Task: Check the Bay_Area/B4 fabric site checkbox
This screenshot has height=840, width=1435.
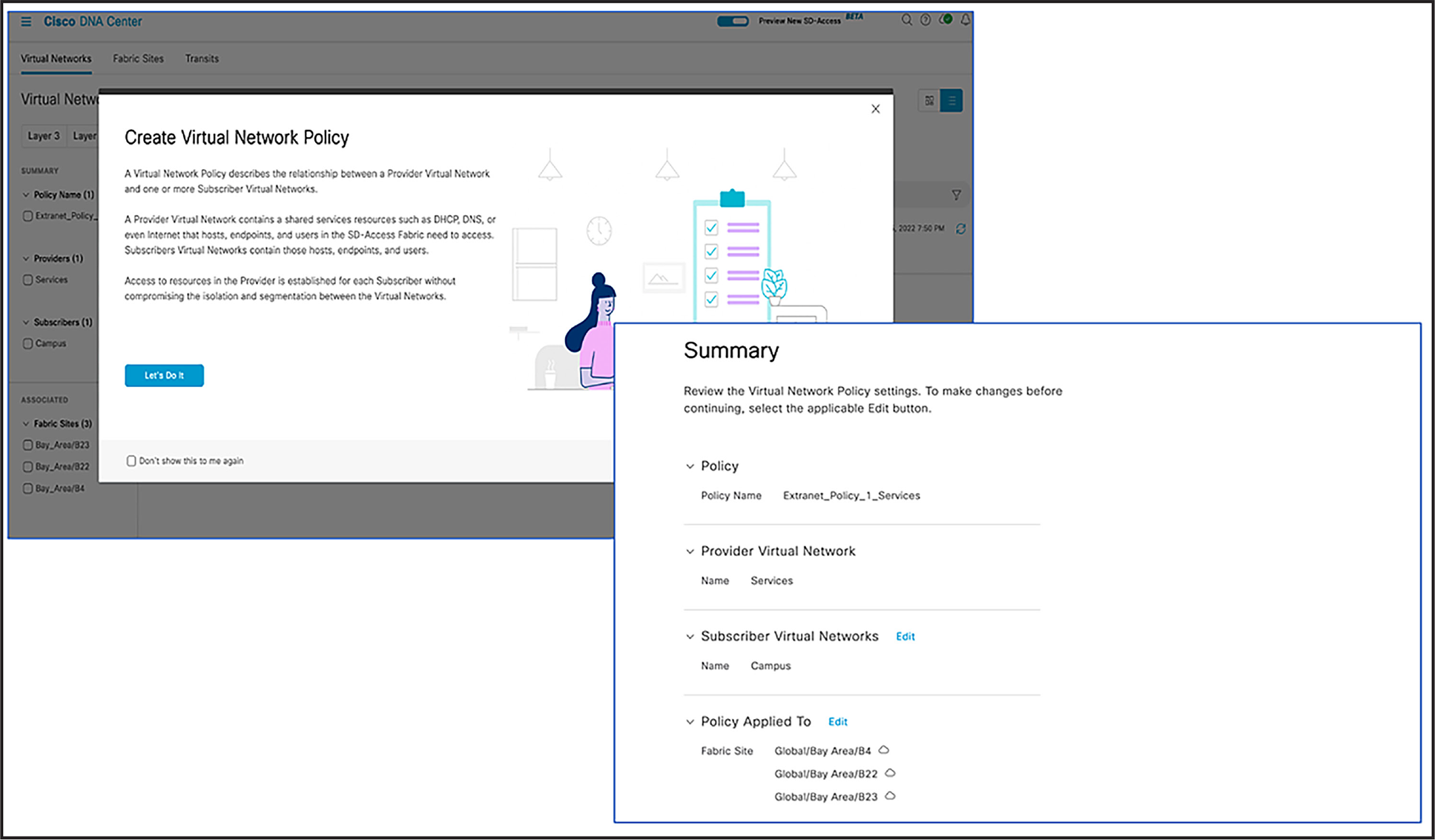Action: tap(28, 489)
